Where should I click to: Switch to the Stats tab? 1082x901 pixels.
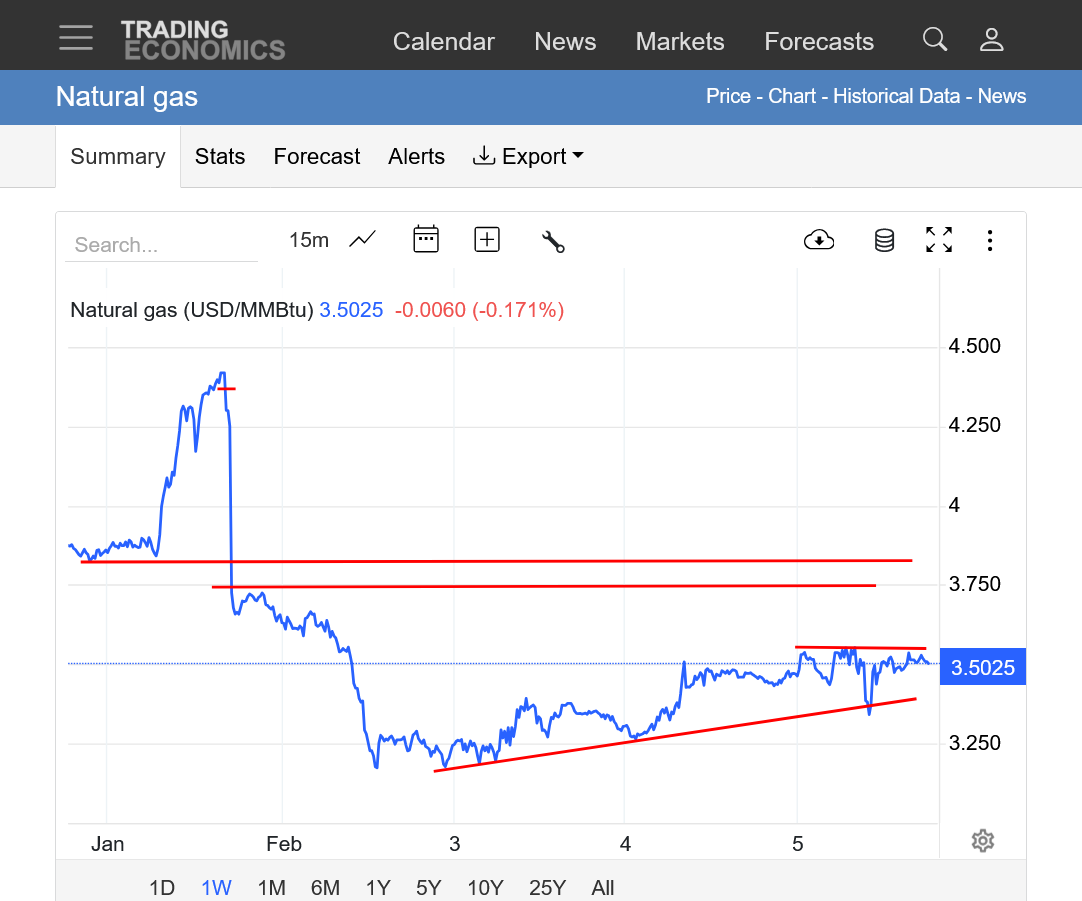point(220,157)
